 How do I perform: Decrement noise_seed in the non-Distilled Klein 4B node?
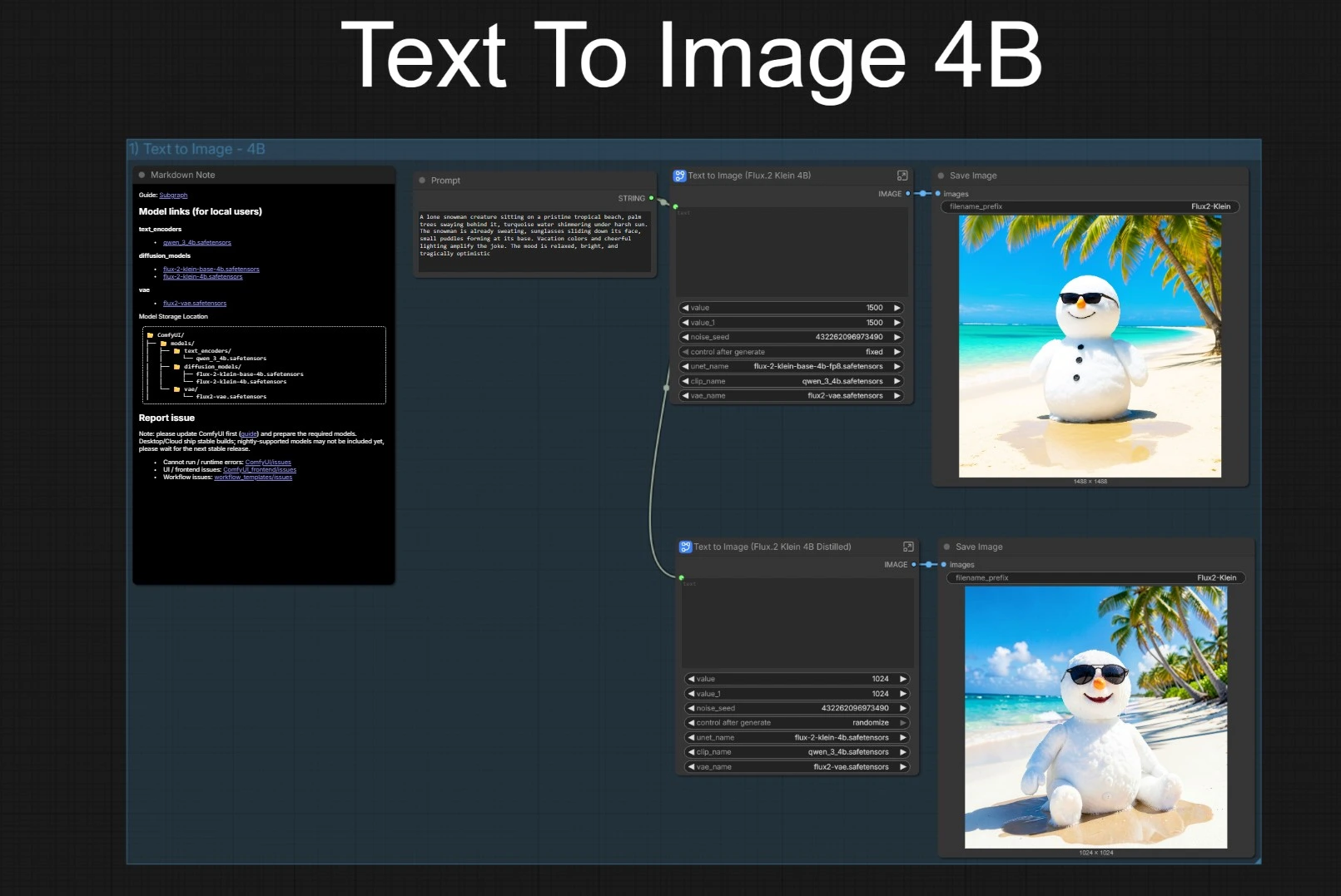coord(685,337)
